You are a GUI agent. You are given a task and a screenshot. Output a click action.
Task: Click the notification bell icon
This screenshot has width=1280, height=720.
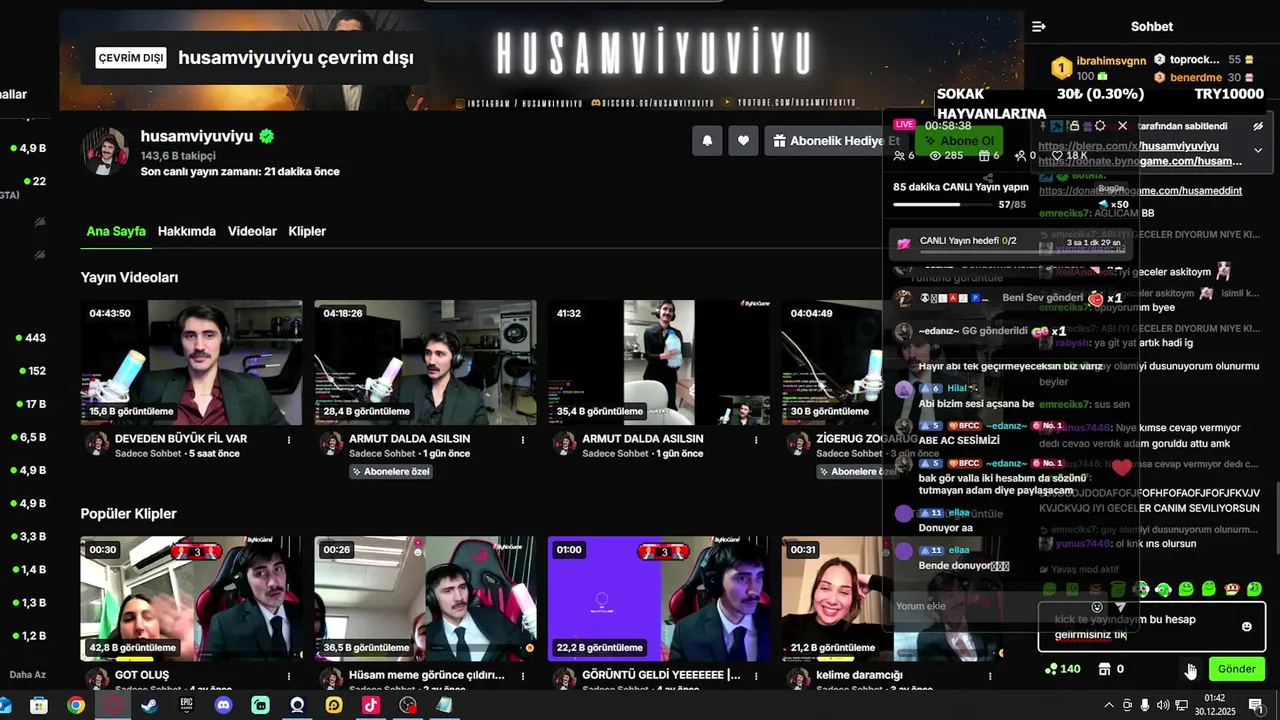pyautogui.click(x=707, y=141)
